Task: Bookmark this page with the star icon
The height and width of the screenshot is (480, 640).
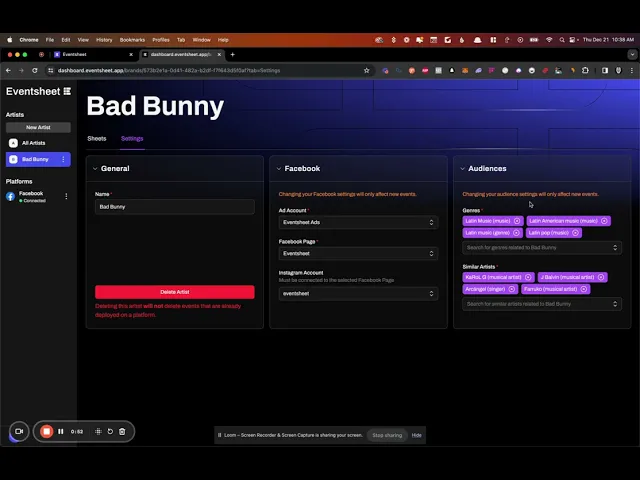Action: 367,71
